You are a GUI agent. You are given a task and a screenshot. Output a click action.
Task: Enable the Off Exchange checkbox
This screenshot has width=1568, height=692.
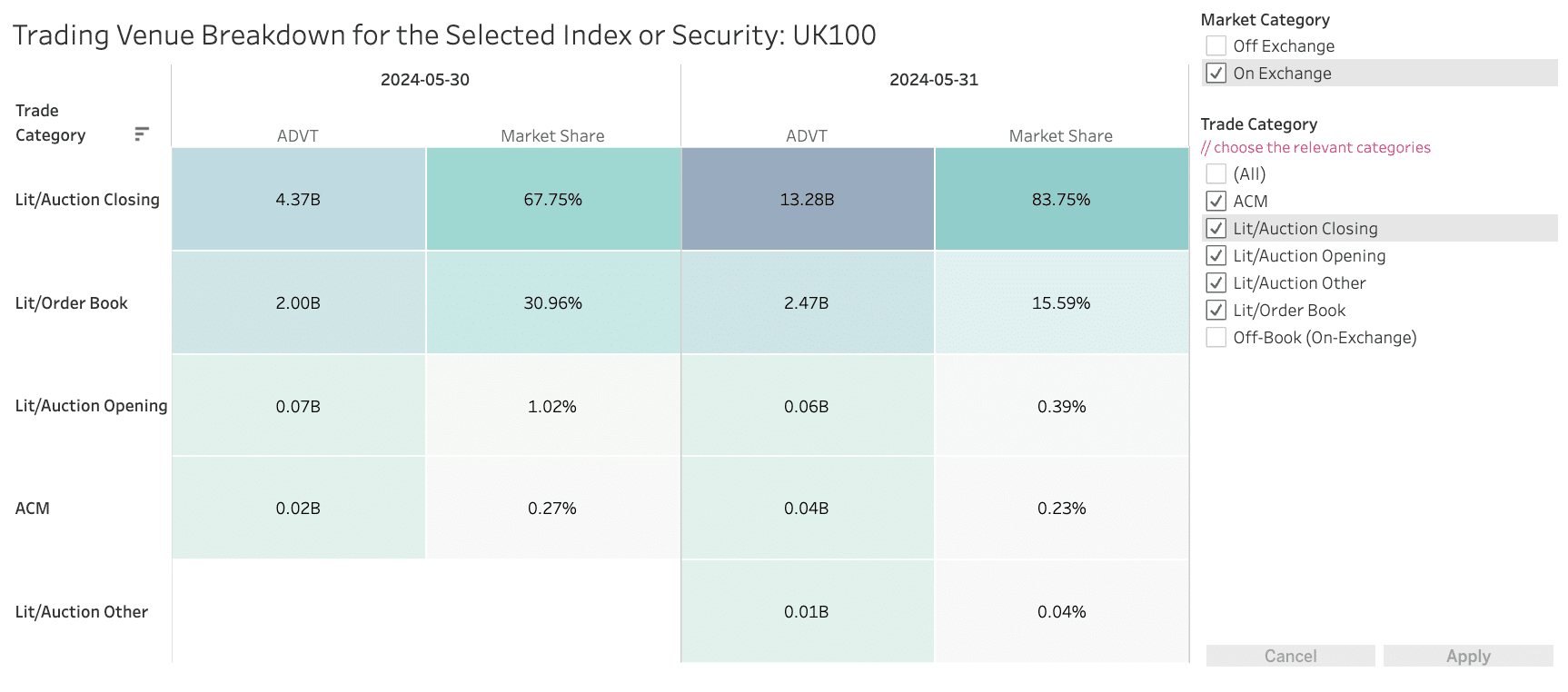click(x=1216, y=45)
